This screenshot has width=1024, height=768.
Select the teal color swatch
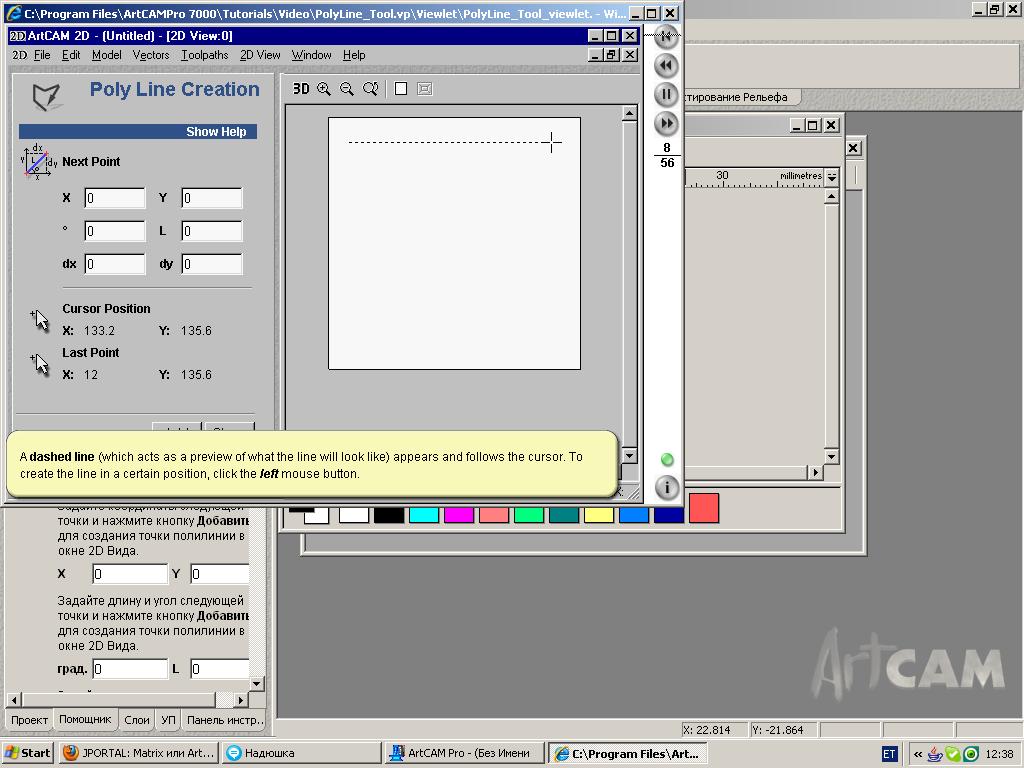(x=564, y=515)
